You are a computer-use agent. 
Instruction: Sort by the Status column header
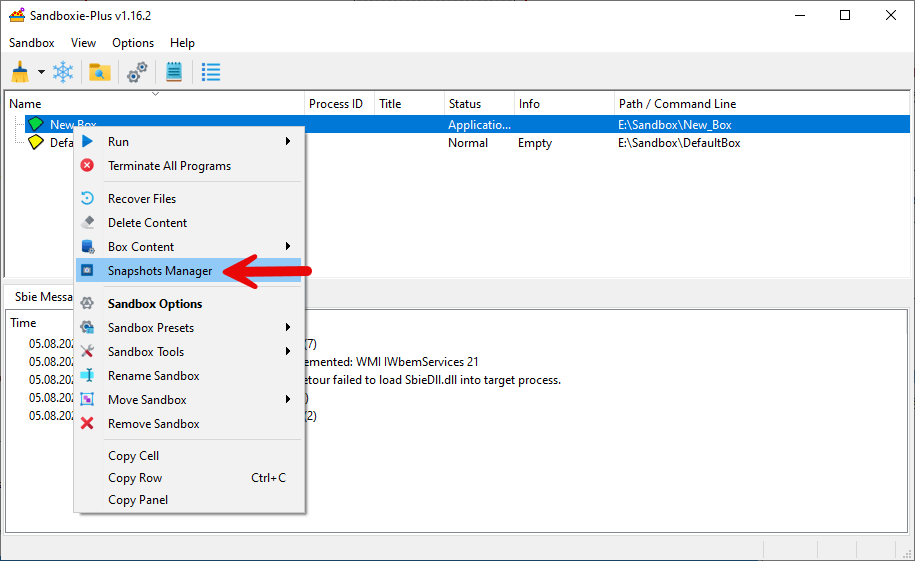tap(479, 103)
